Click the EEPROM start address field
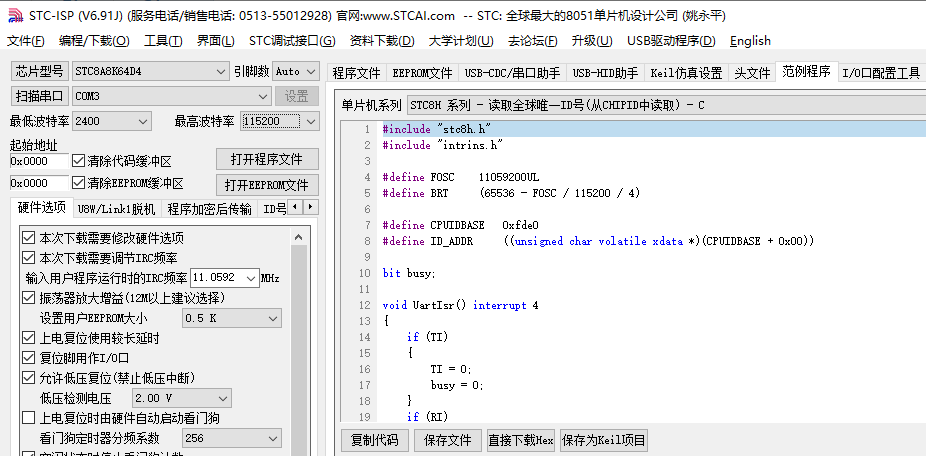Screen dimensions: 926x456 39,183
